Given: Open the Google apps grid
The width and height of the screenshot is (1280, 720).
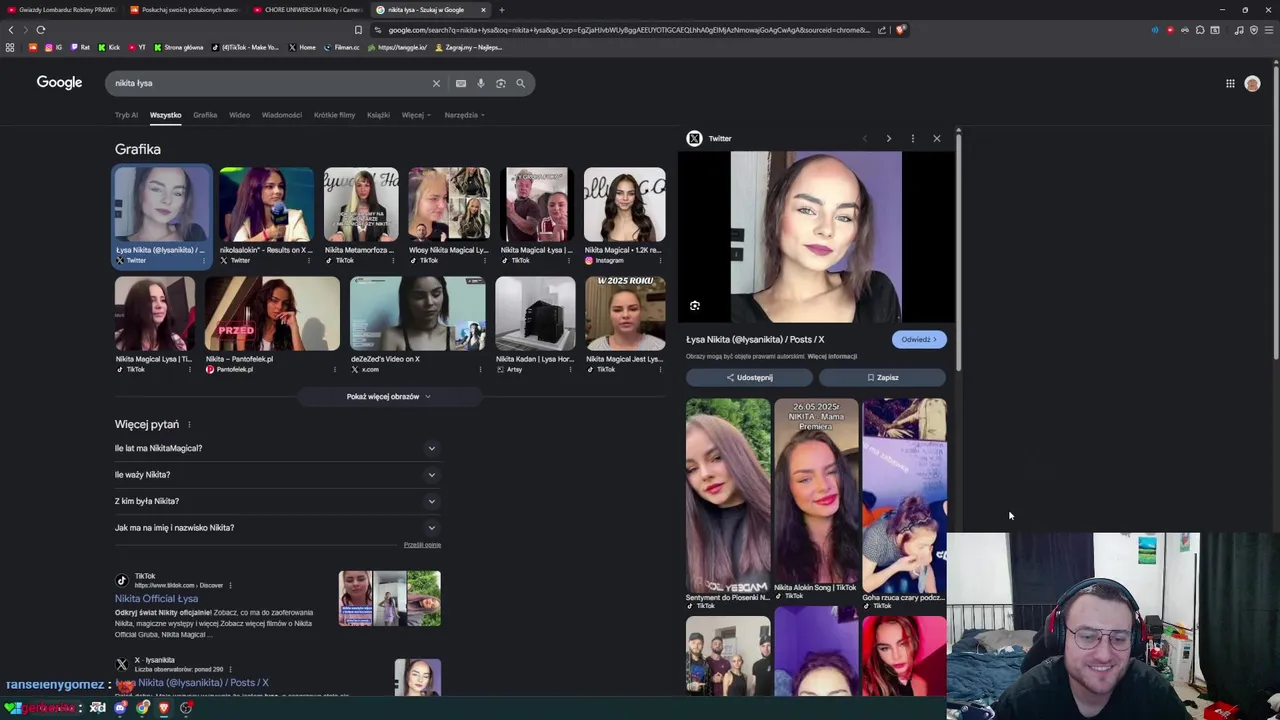Looking at the screenshot, I should tap(1230, 83).
